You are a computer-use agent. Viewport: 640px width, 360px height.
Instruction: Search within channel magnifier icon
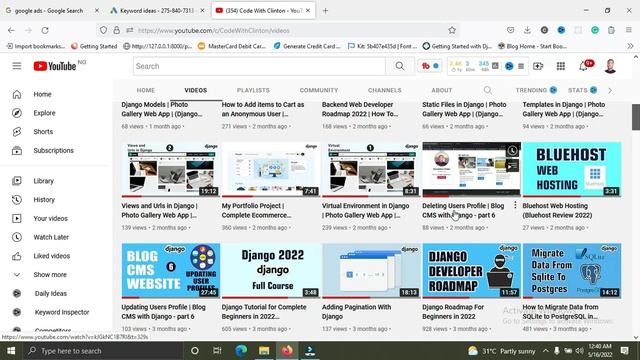pyautogui.click(x=487, y=90)
